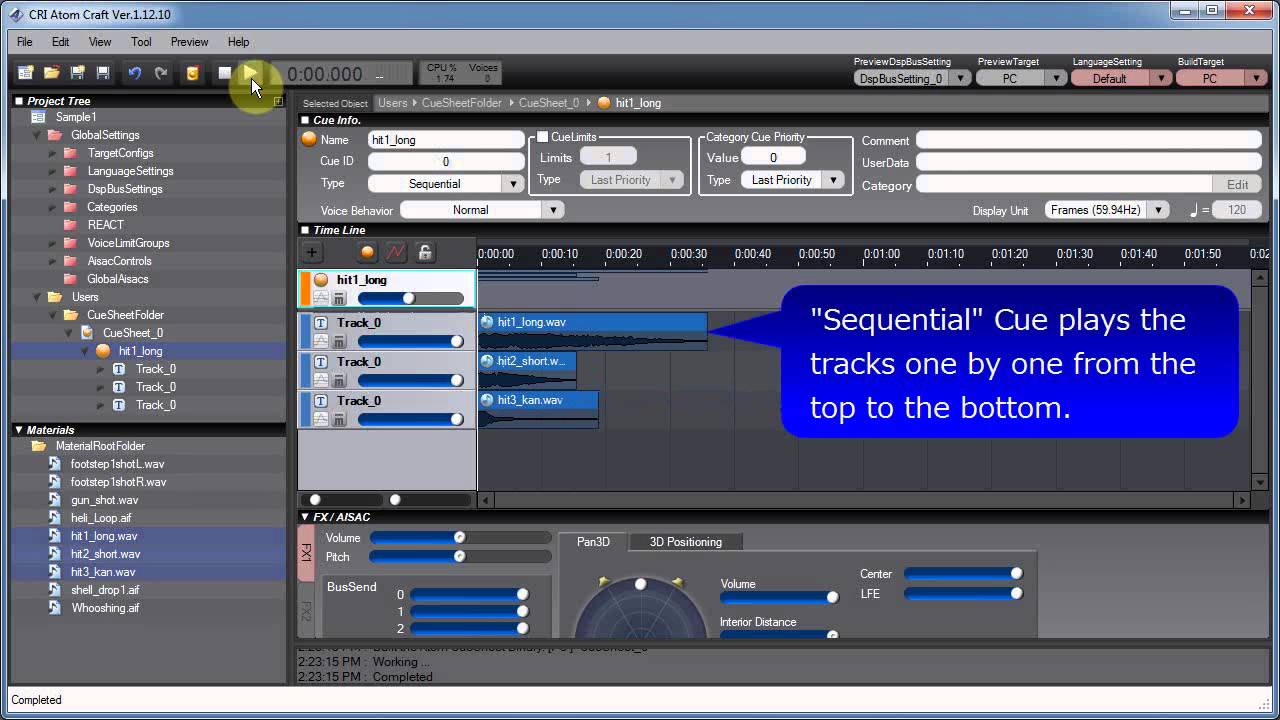Undo the last action
The image size is (1280, 720).
135,73
